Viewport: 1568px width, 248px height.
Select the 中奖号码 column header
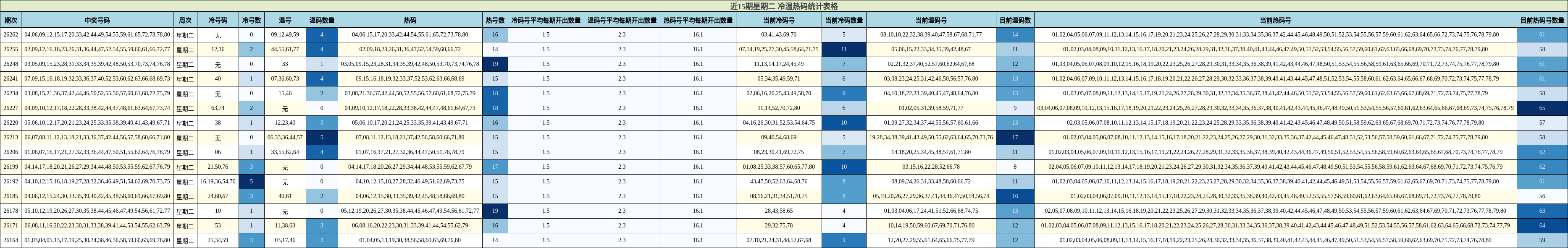[97, 20]
